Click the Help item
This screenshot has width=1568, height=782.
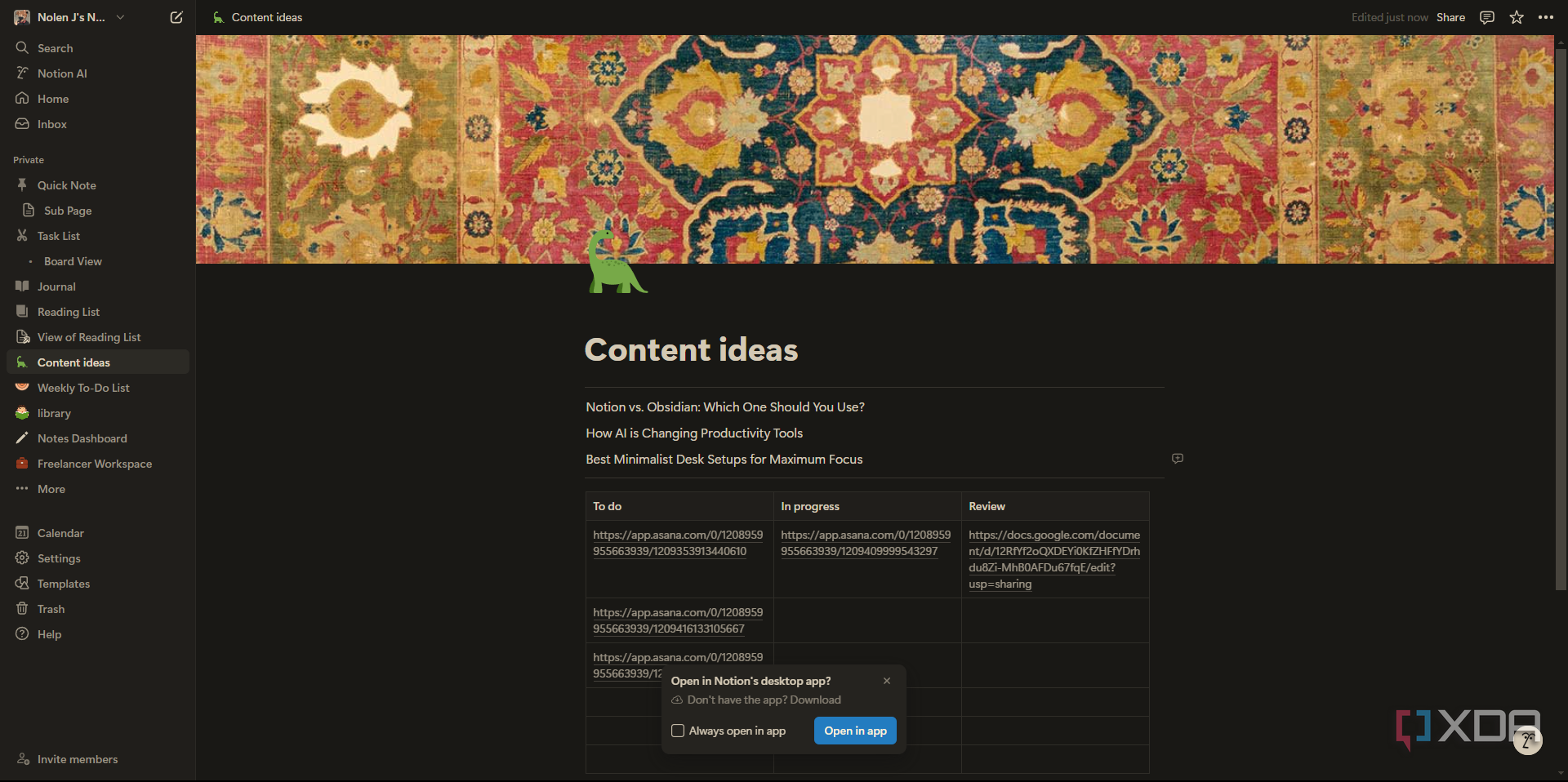tap(98, 634)
